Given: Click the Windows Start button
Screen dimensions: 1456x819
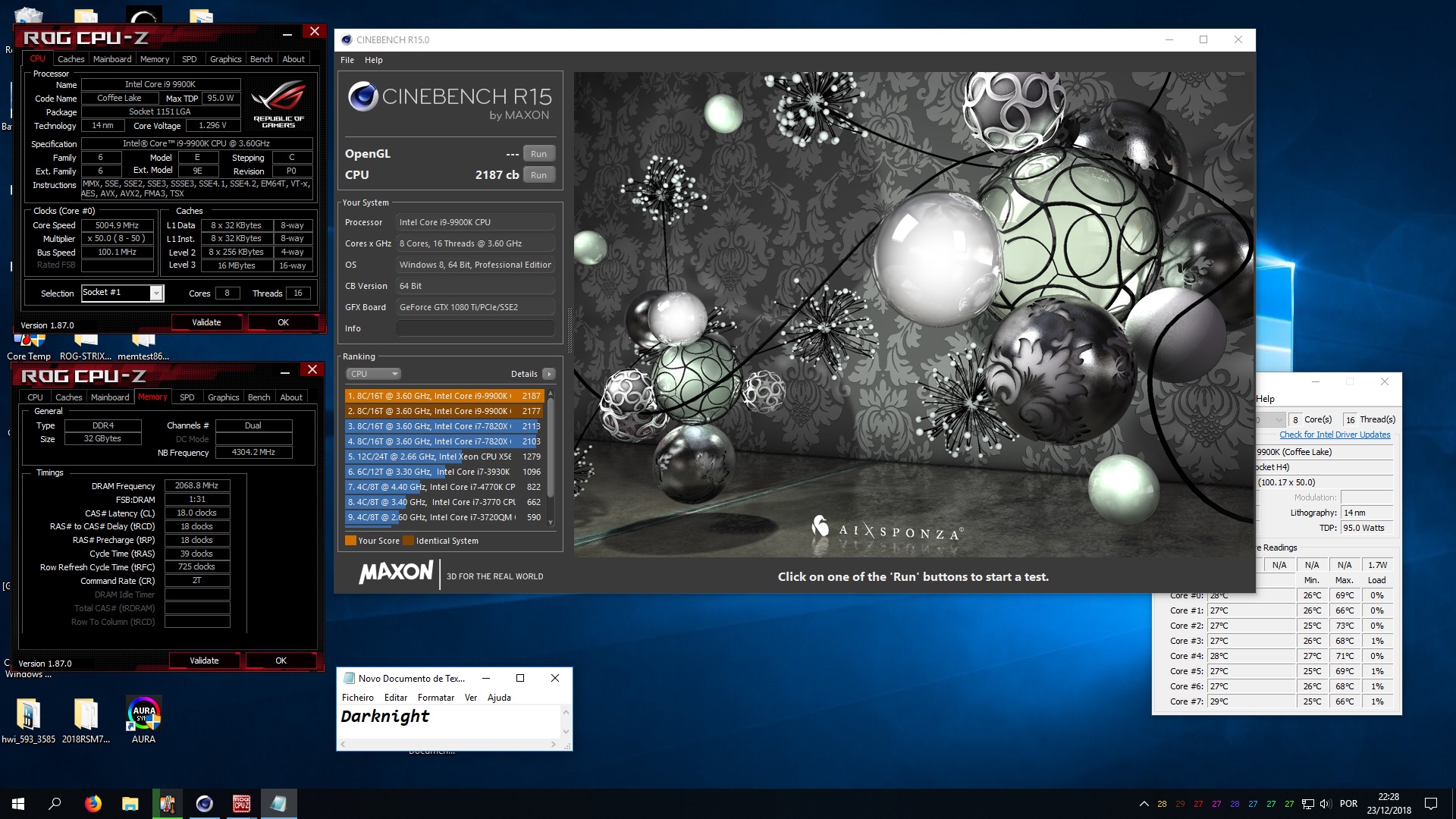Looking at the screenshot, I should point(18,804).
